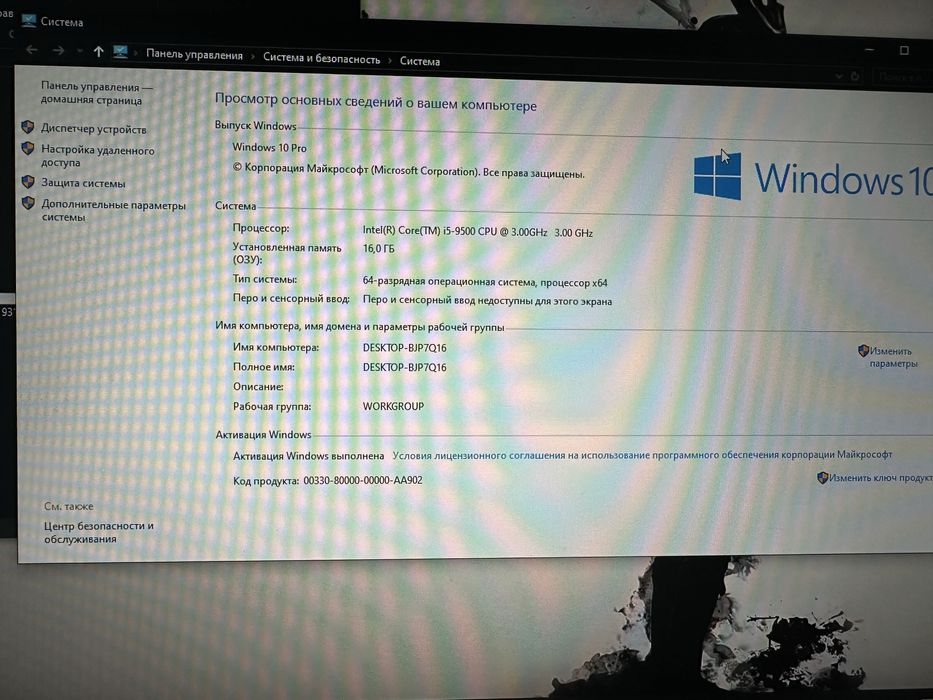
Task: Click the search field in Система window
Action: pyautogui.click(x=901, y=77)
